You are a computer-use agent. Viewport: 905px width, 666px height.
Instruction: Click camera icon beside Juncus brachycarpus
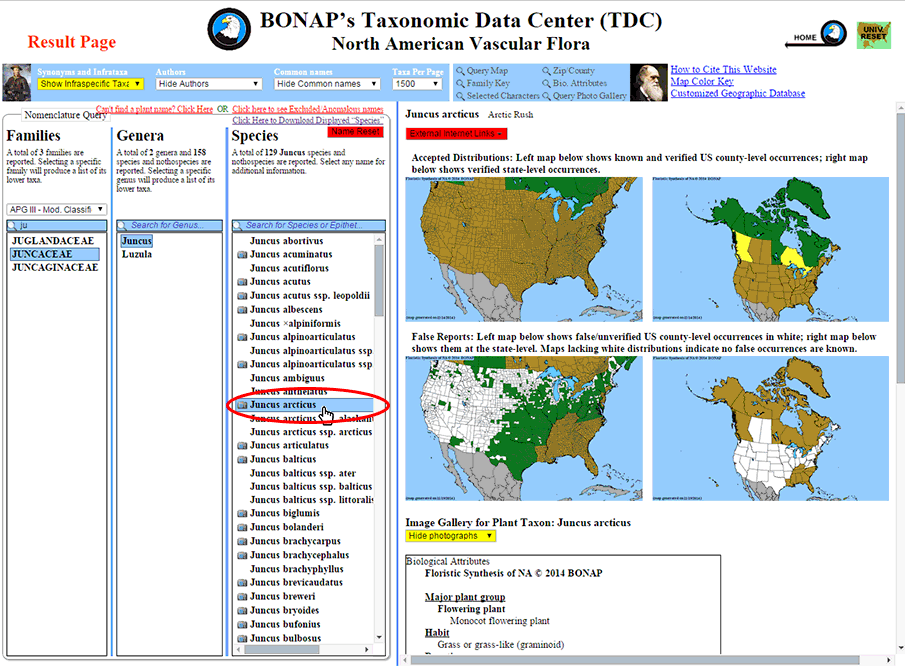pos(242,541)
